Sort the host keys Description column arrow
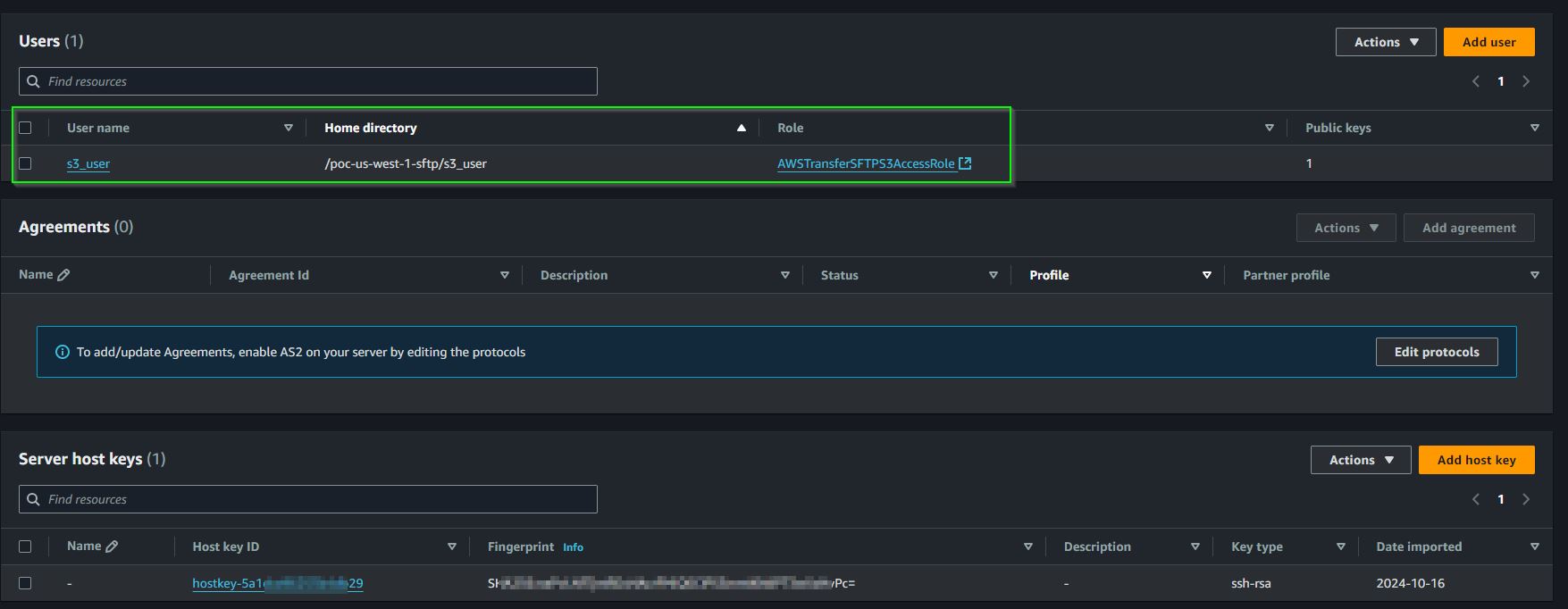The width and height of the screenshot is (1568, 609). (x=1195, y=546)
